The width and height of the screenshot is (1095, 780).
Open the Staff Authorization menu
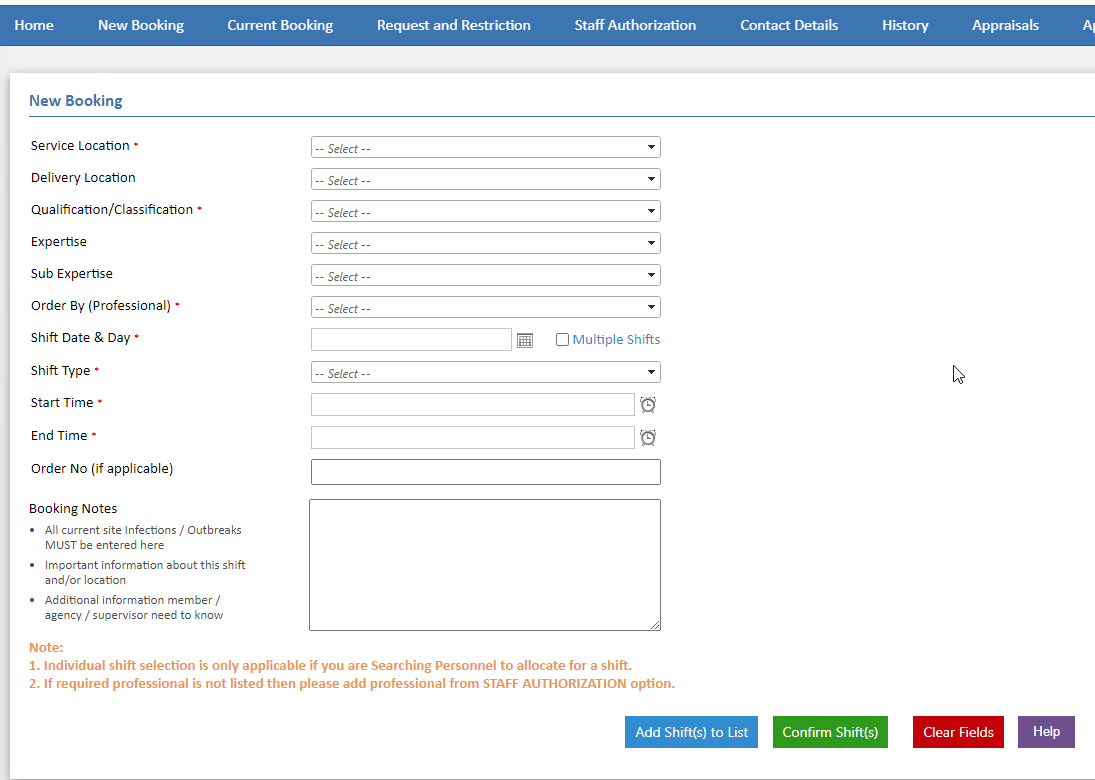click(635, 24)
